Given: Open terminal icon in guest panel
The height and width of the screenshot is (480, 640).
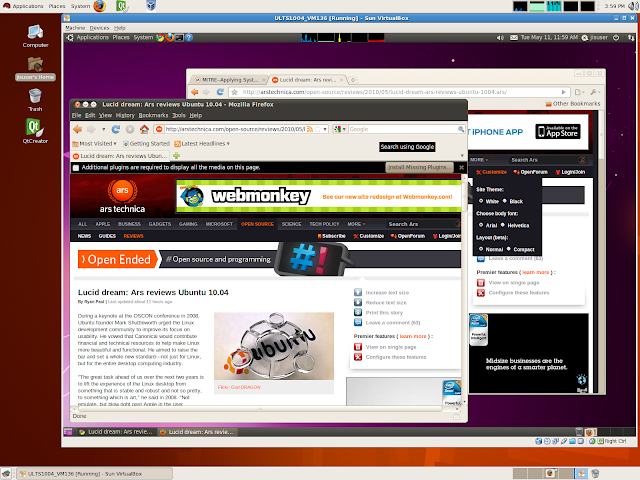Looking at the screenshot, I should coord(179,38).
